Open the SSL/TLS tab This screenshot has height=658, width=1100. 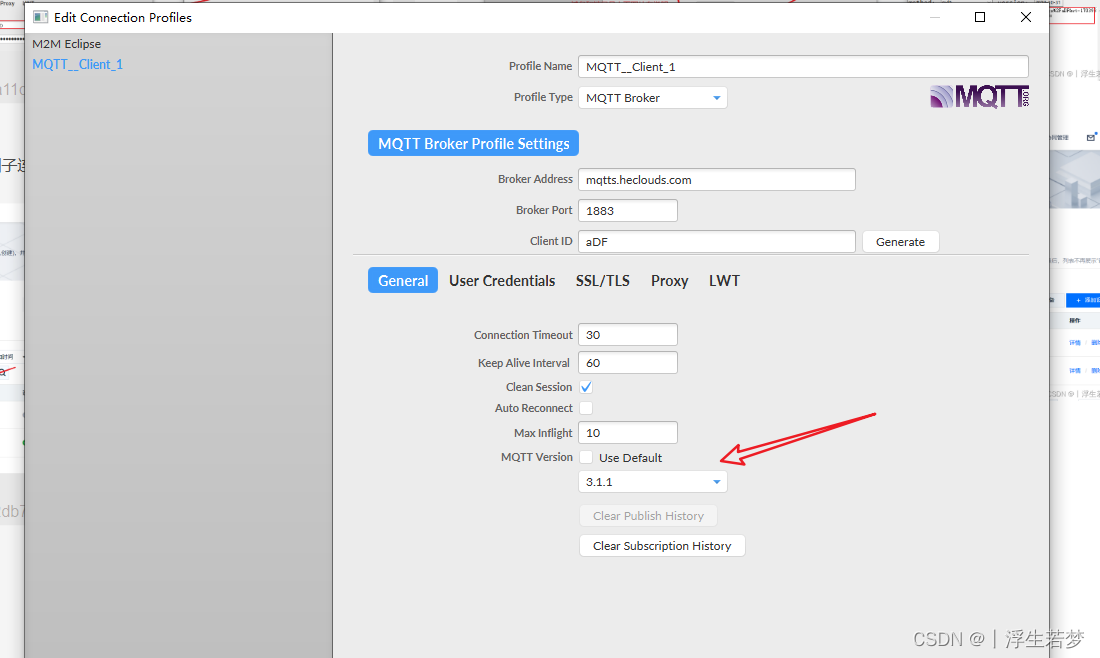click(603, 281)
